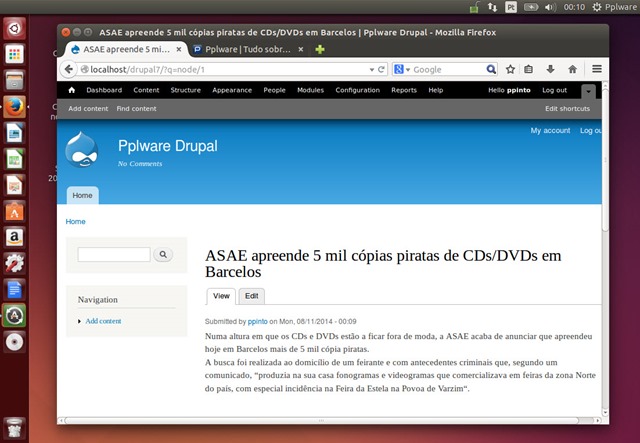Log out via the admin toolbar
This screenshot has width=640, height=443.
[554, 90]
